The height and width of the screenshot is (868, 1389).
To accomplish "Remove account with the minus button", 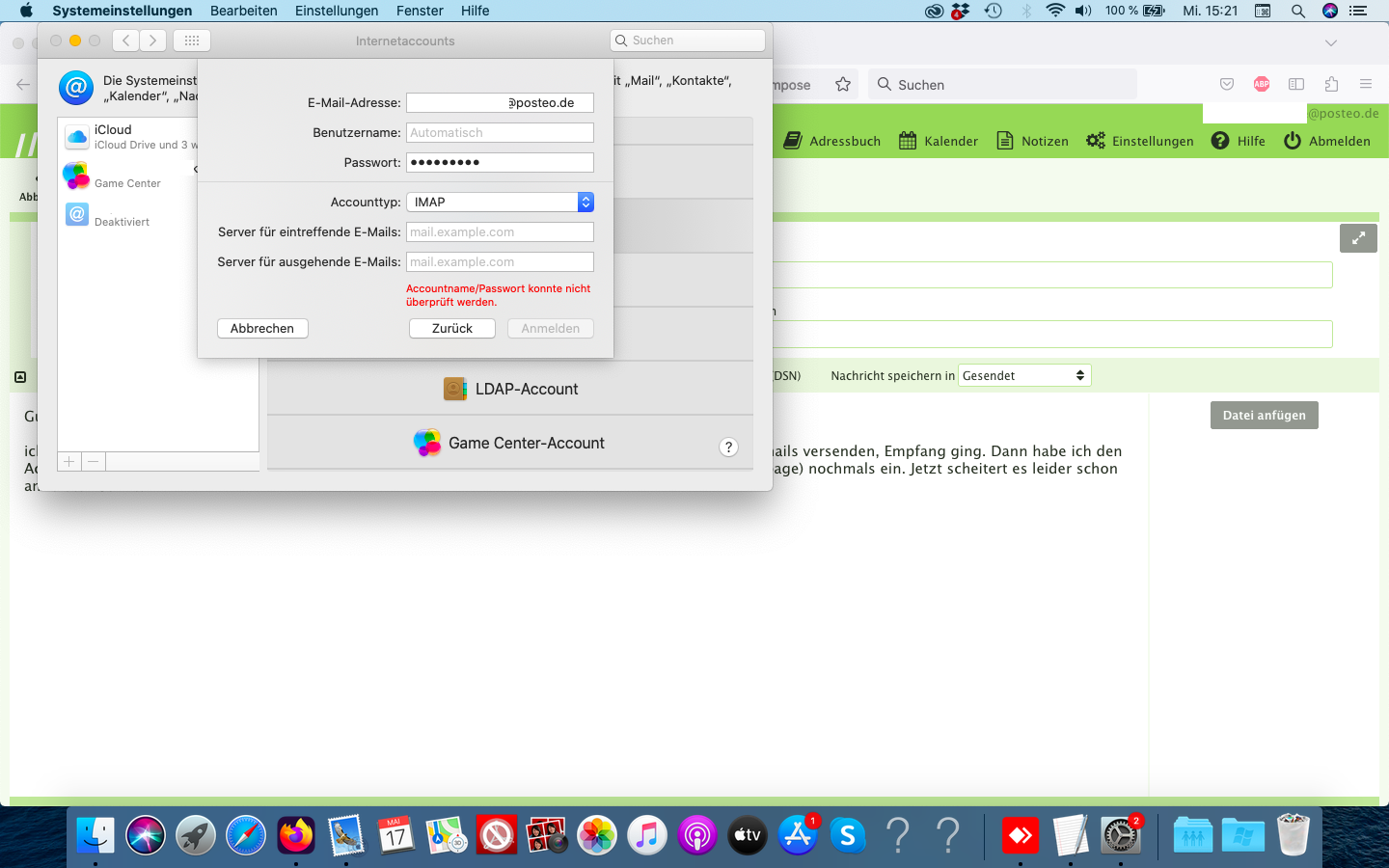I will (x=94, y=462).
